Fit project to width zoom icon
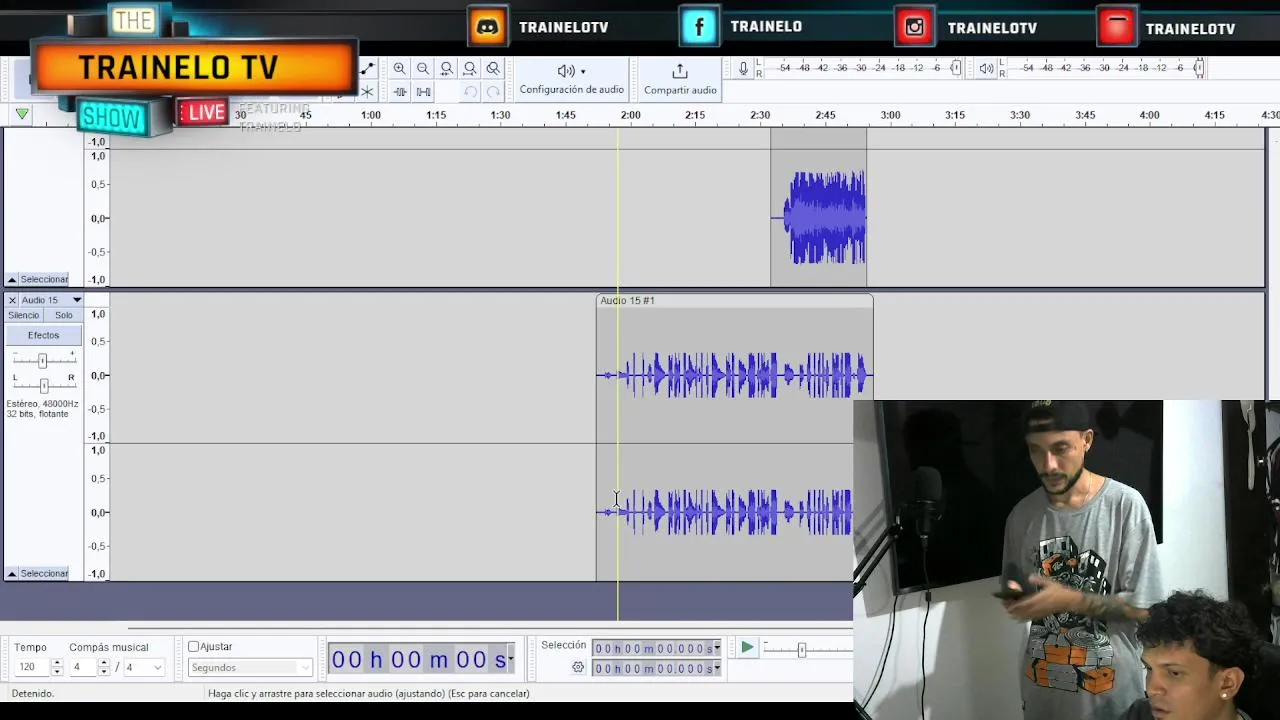1280x720 pixels. (469, 69)
